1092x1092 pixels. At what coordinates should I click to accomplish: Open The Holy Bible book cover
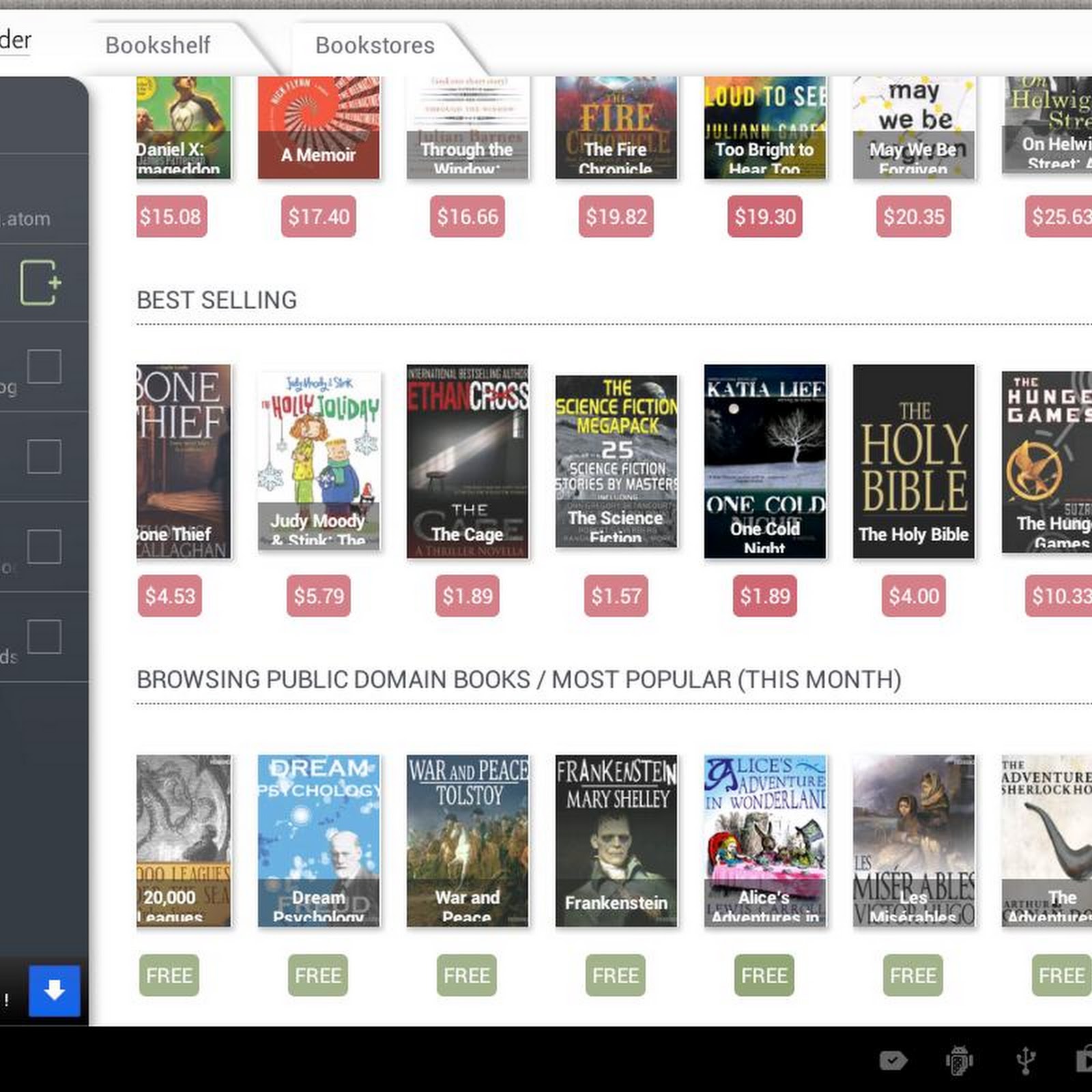(x=914, y=461)
